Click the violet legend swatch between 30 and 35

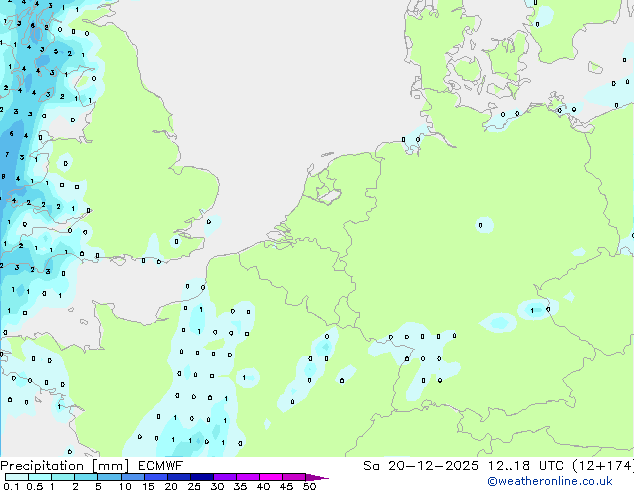225,477
